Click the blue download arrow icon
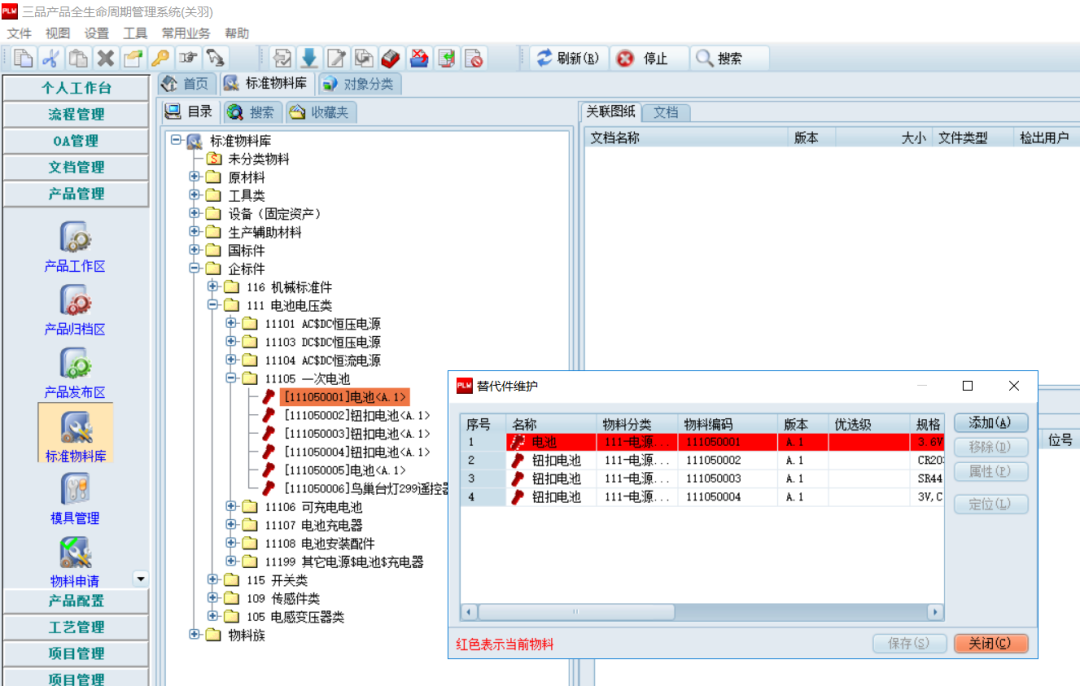This screenshot has height=686, width=1080. pos(309,58)
